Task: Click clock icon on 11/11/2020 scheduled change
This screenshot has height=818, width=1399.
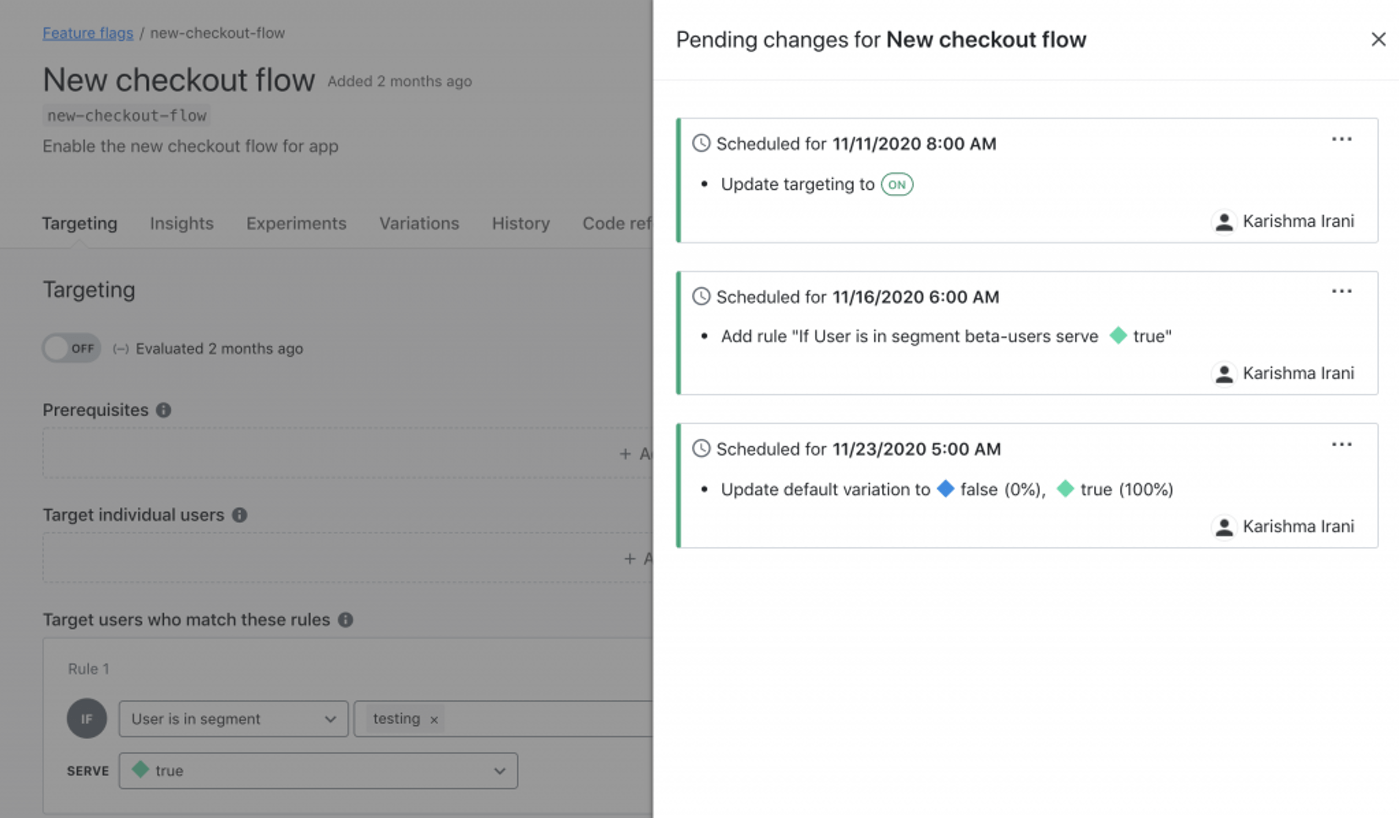Action: [702, 144]
